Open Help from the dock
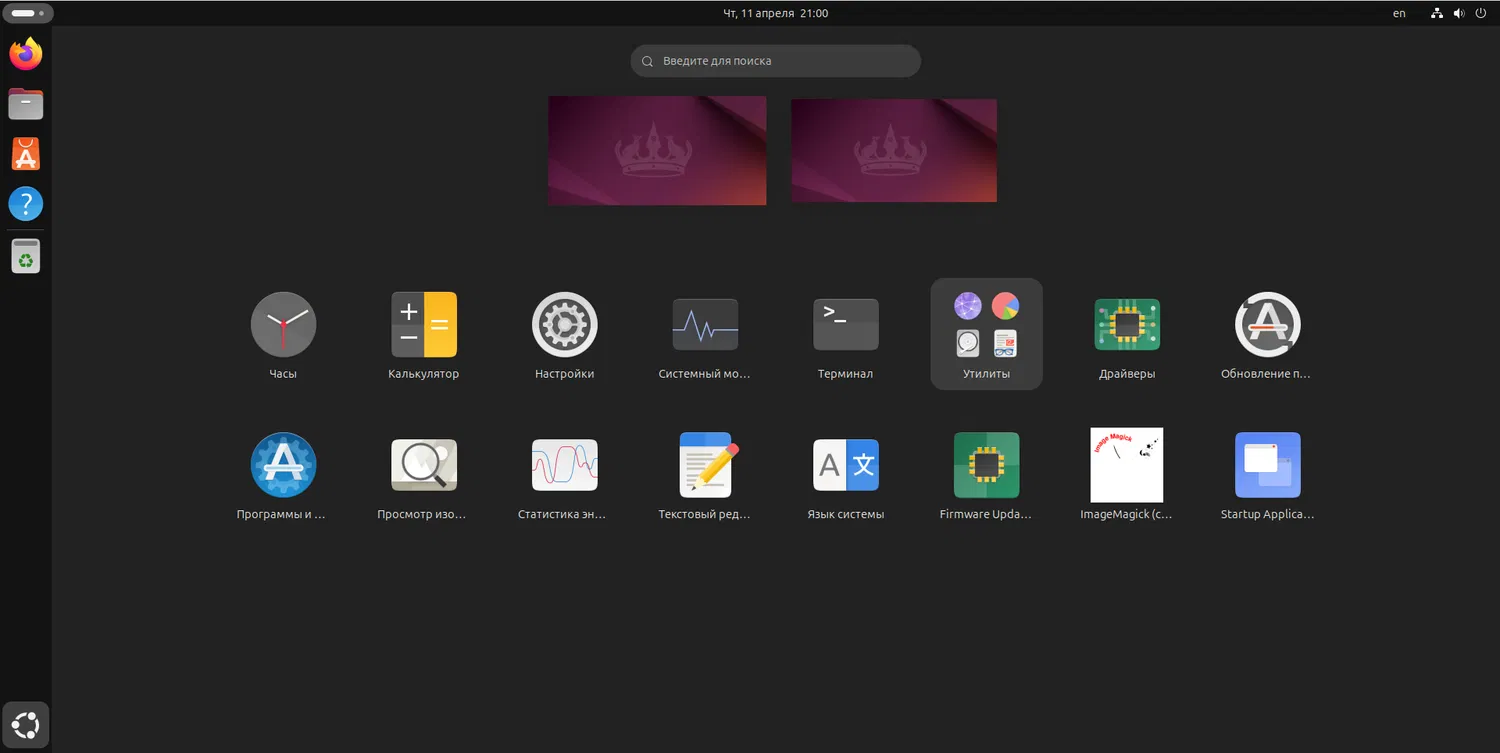 click(26, 204)
